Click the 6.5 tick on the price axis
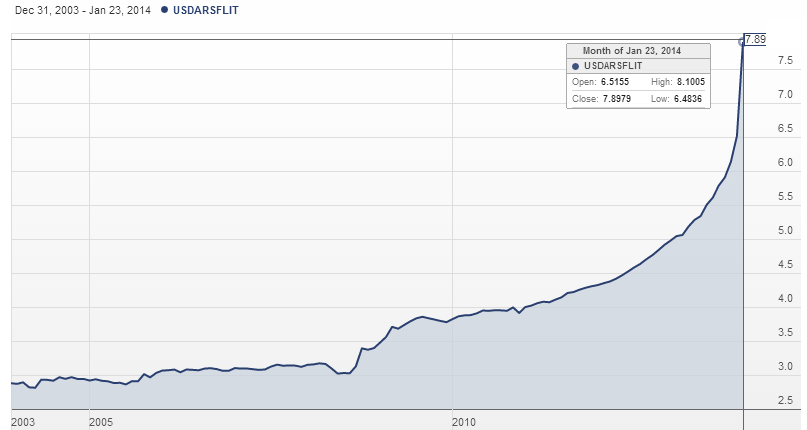 pyautogui.click(x=785, y=129)
